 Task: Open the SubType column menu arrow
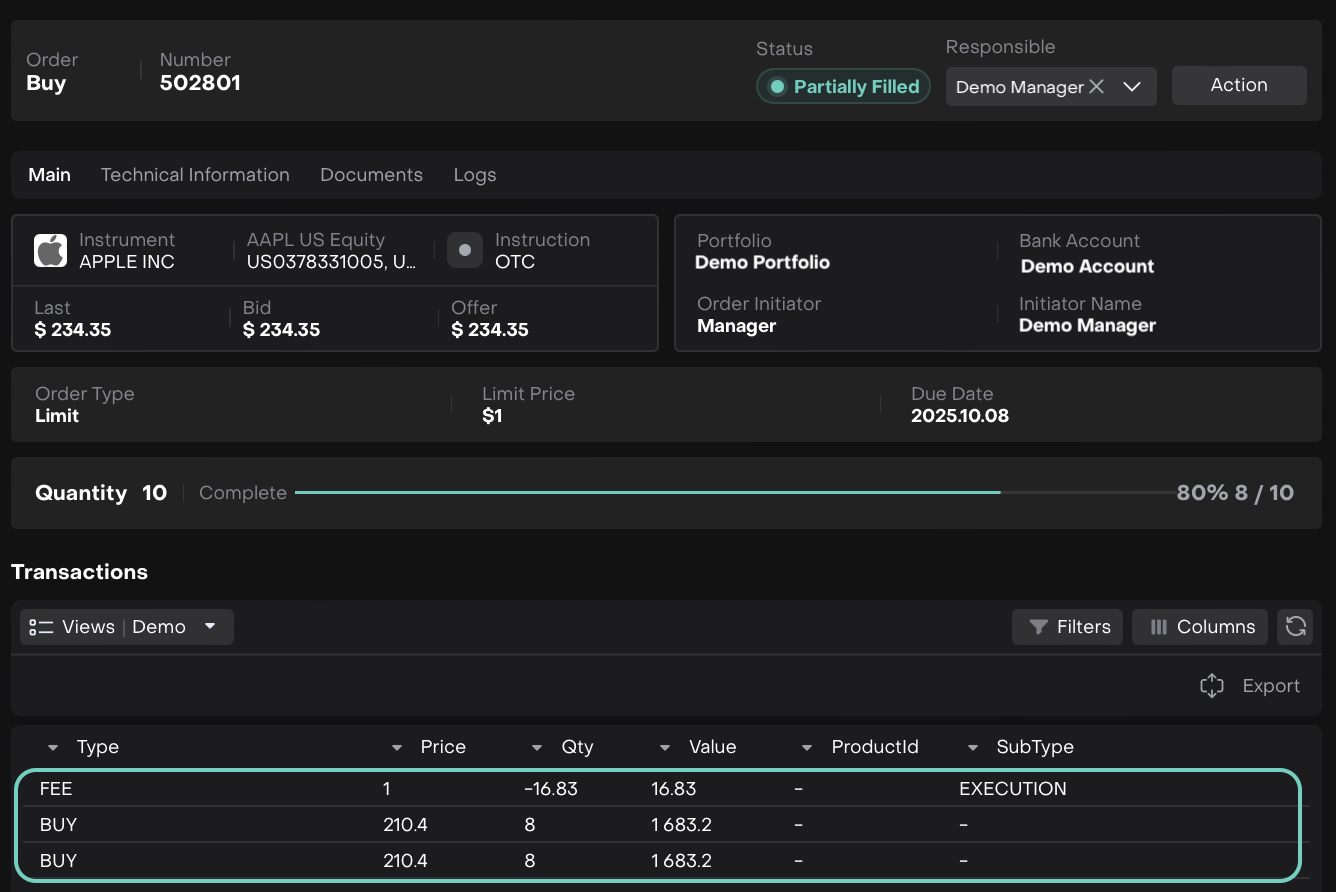coord(973,748)
